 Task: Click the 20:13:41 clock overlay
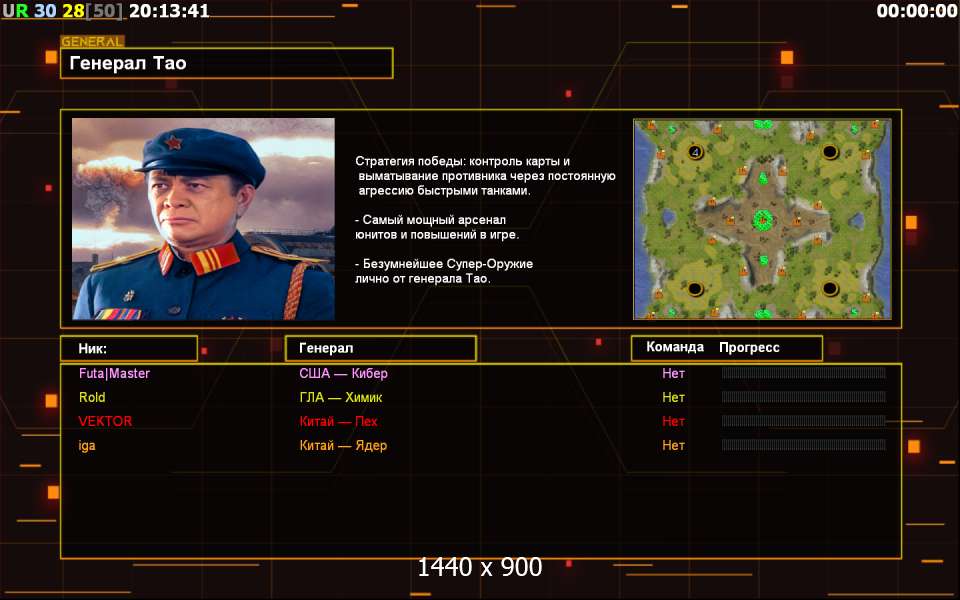(169, 10)
